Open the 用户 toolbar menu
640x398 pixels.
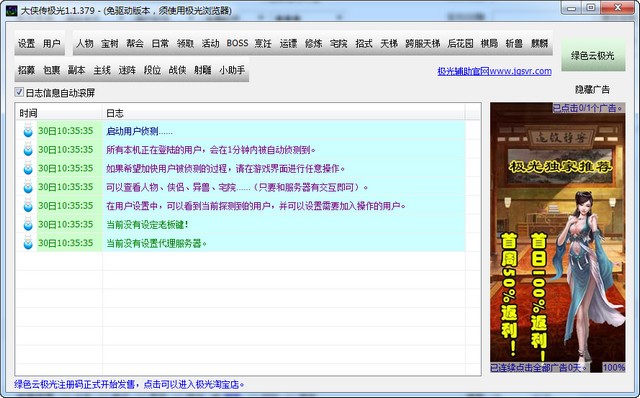[51, 43]
